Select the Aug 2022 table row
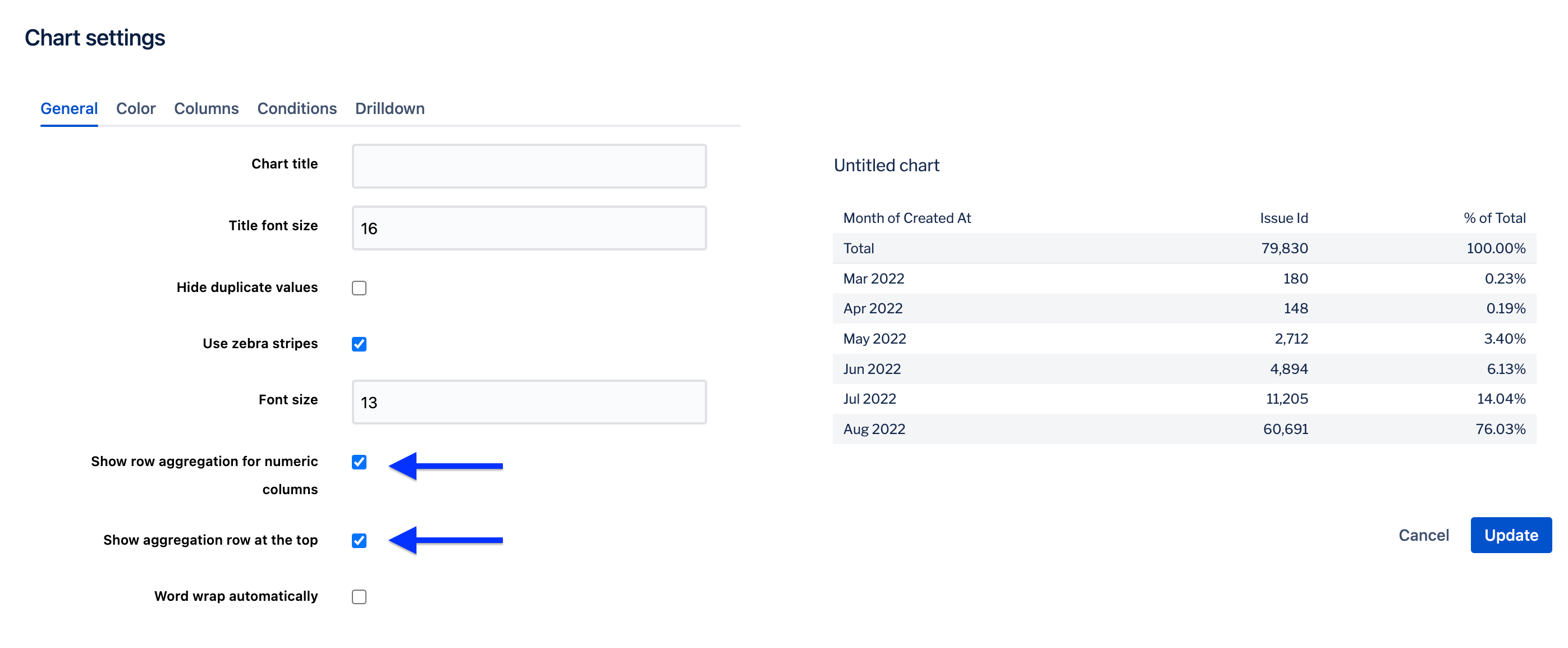1568x648 pixels. pyautogui.click(x=1184, y=430)
